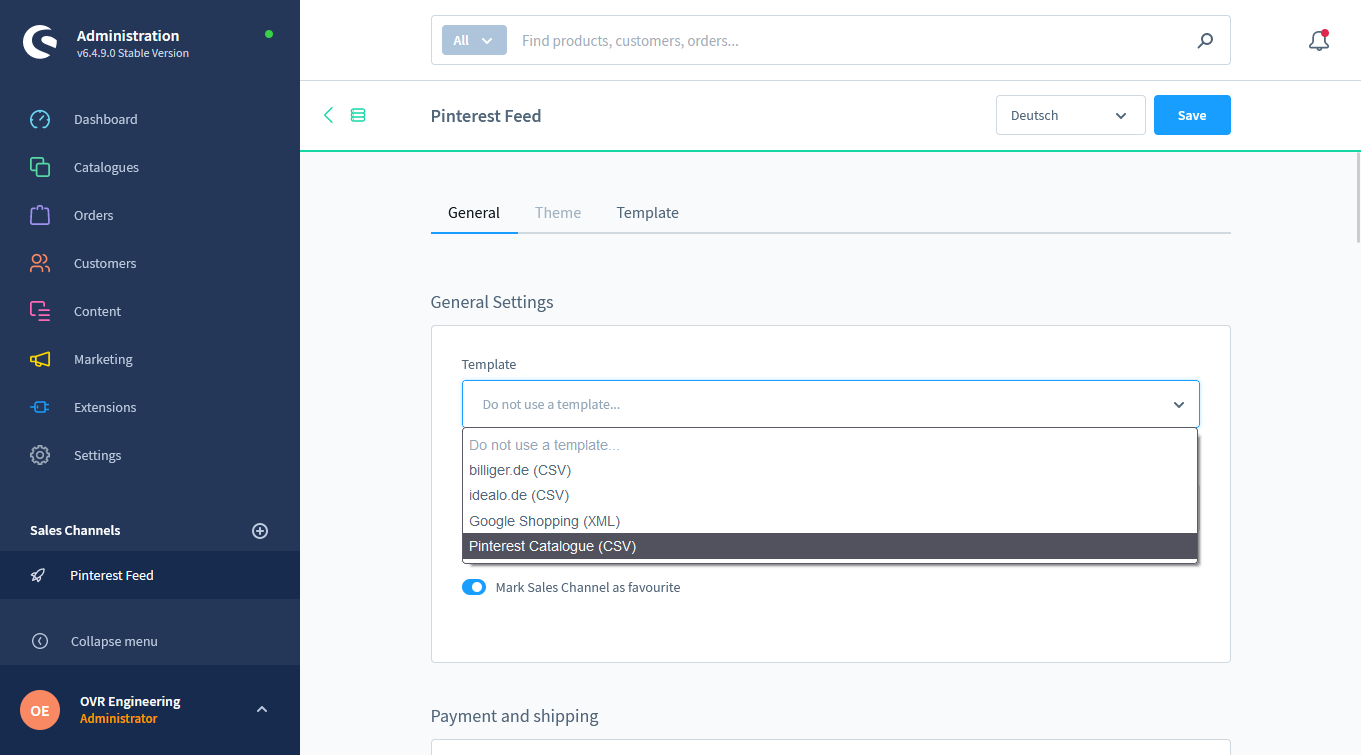Open Content menu label
The image size is (1361, 755).
pos(97,311)
